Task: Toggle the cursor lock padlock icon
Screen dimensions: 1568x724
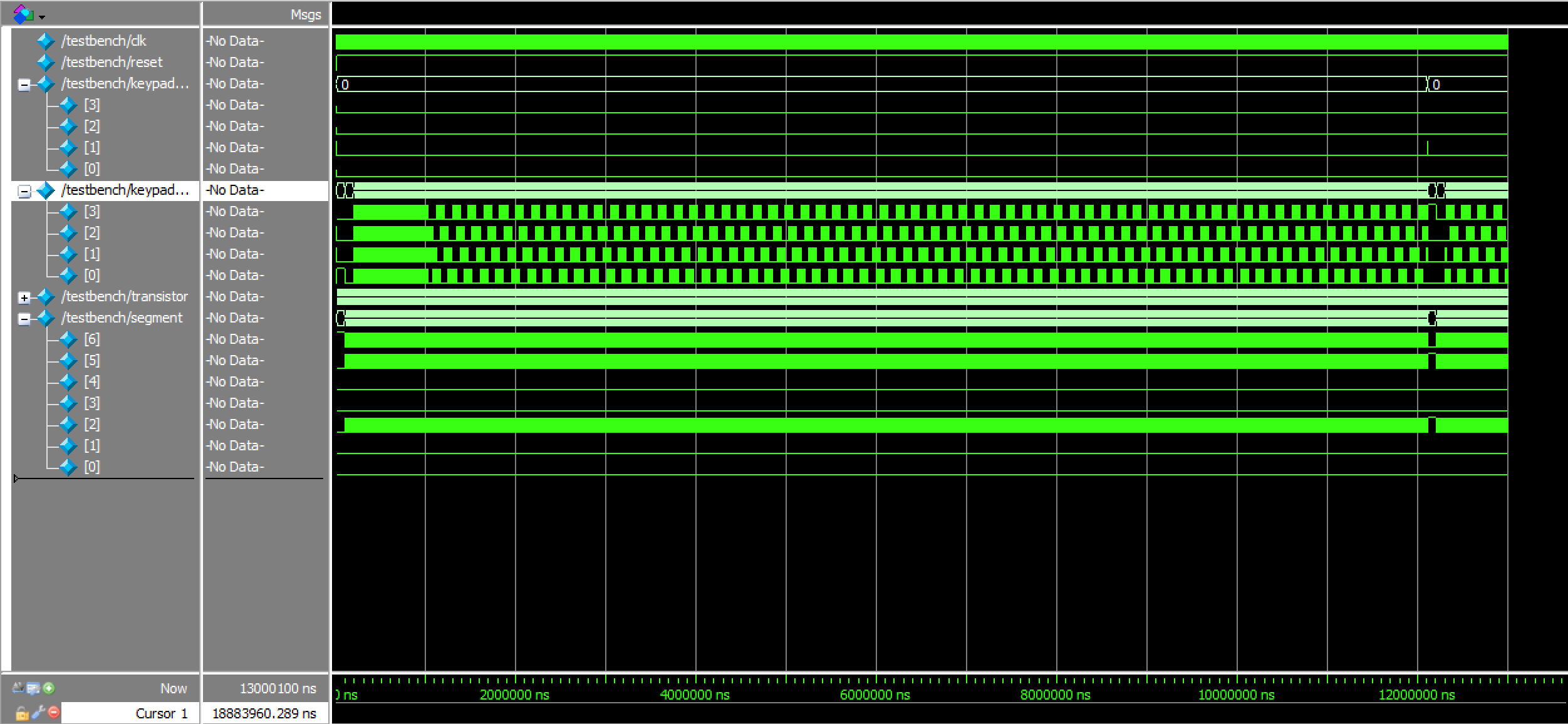Action: click(21, 713)
